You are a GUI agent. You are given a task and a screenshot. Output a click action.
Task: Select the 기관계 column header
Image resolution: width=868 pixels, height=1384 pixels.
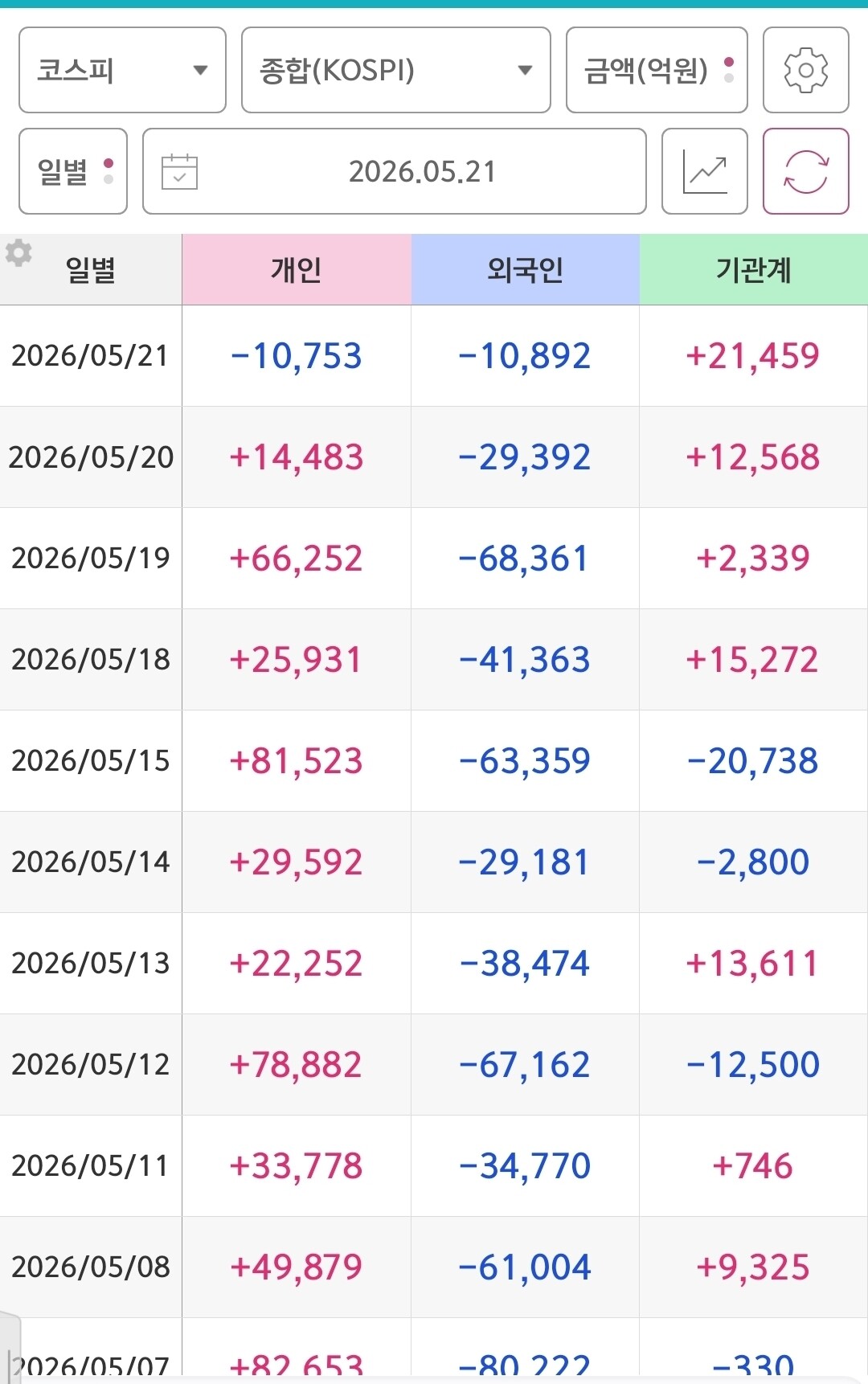tap(754, 269)
